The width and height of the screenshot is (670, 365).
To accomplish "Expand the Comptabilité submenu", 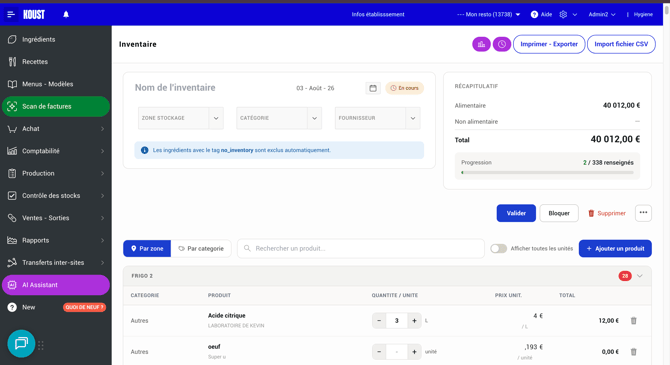I will [103, 151].
